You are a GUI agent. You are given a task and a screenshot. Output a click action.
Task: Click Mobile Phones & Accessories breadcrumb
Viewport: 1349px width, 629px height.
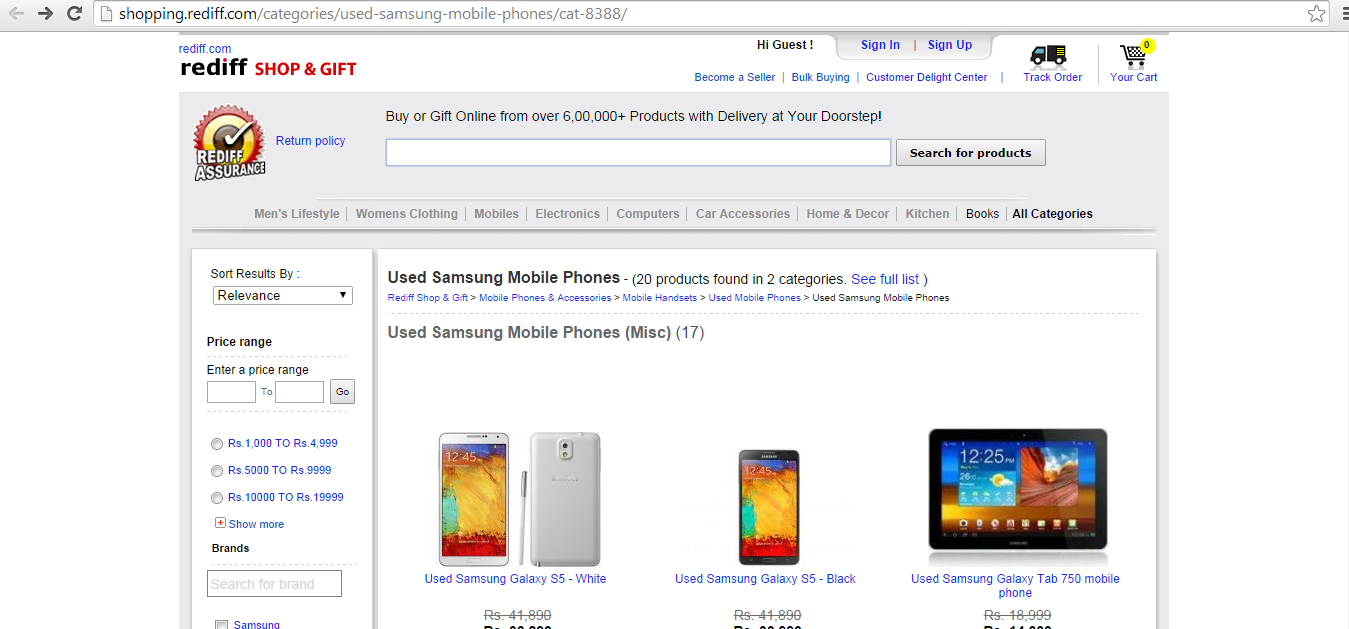545,298
